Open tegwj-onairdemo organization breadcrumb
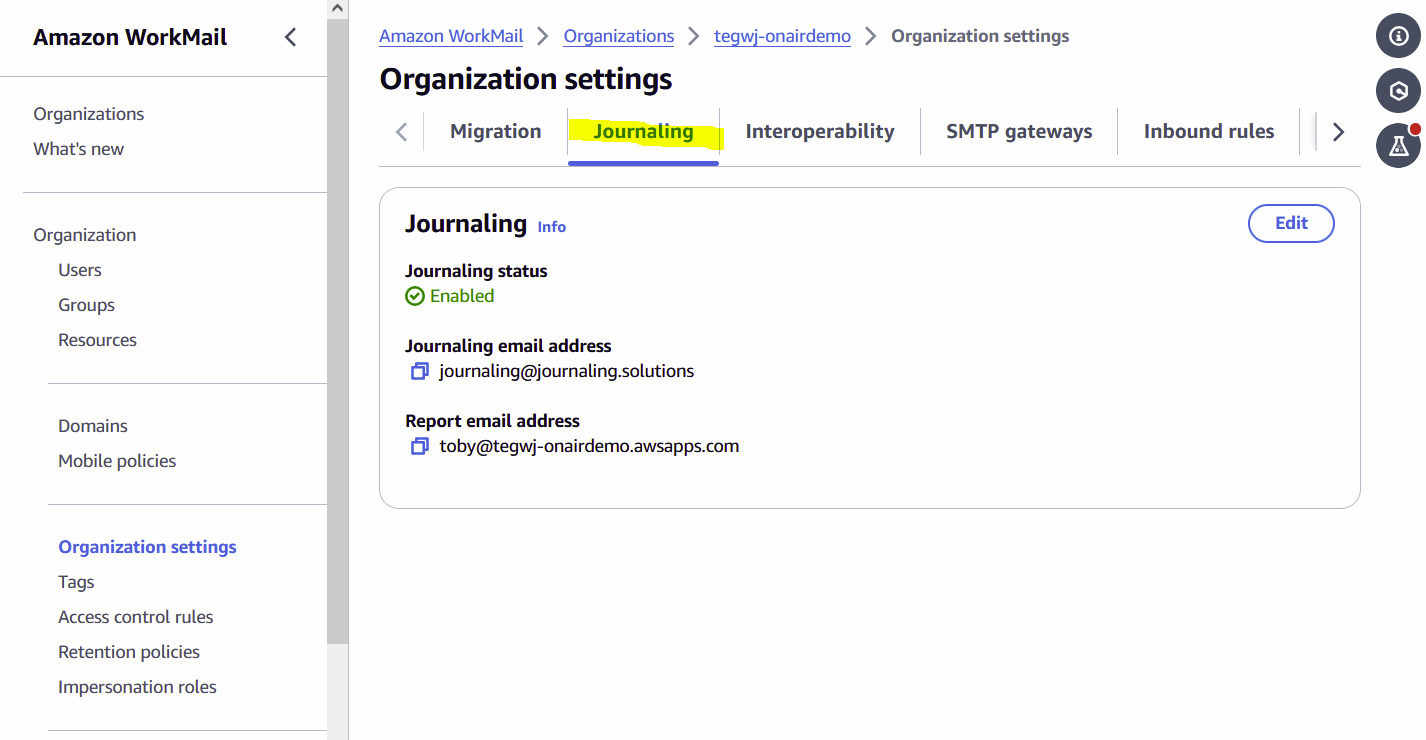This screenshot has height=740, width=1426. [782, 36]
